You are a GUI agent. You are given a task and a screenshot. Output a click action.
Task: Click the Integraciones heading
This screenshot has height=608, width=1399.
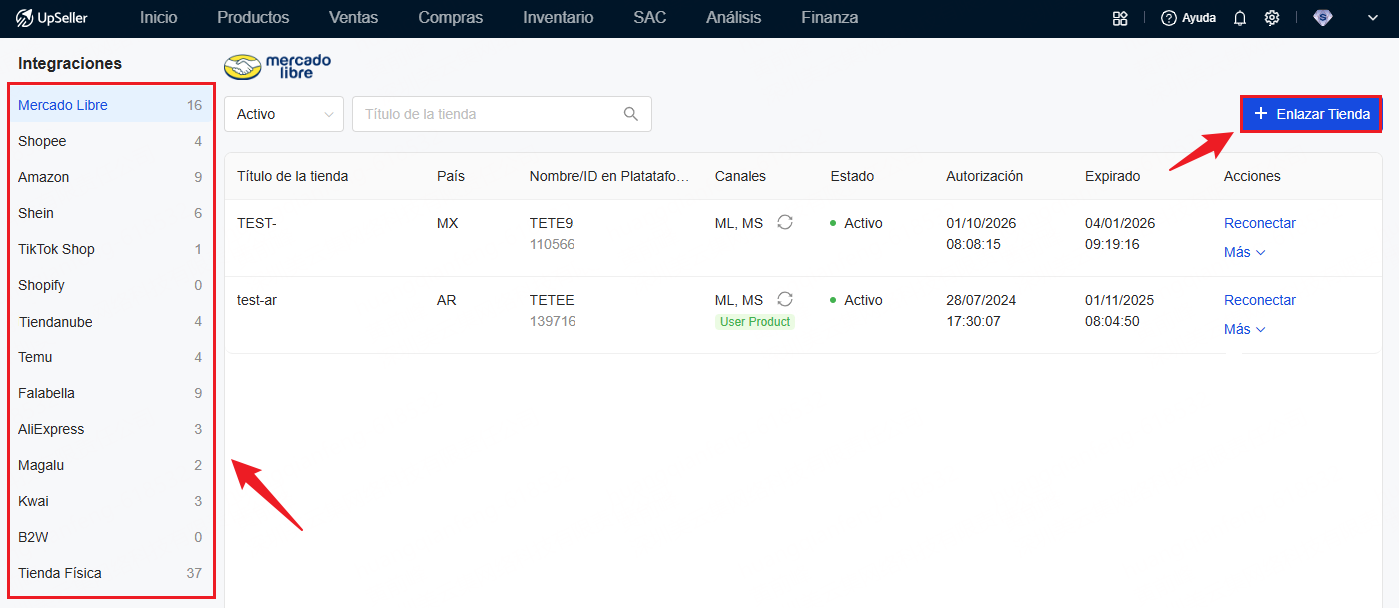click(70, 63)
